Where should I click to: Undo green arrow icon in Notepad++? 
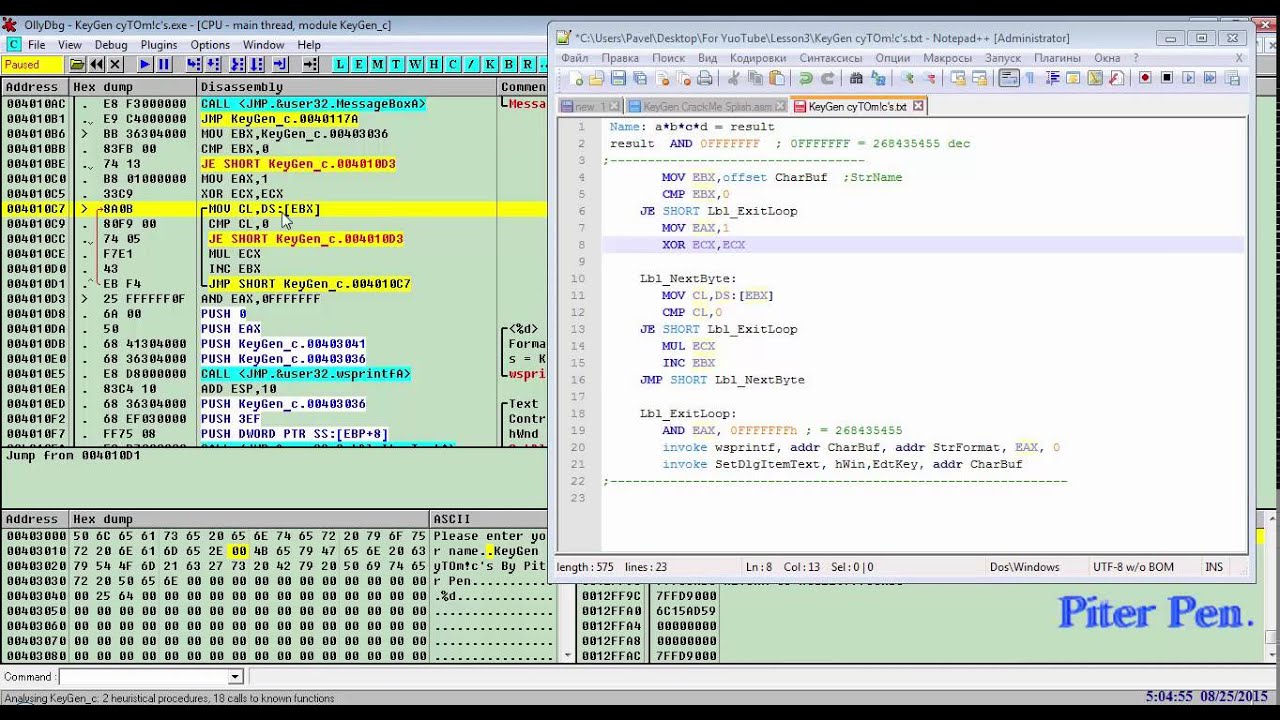(x=806, y=78)
